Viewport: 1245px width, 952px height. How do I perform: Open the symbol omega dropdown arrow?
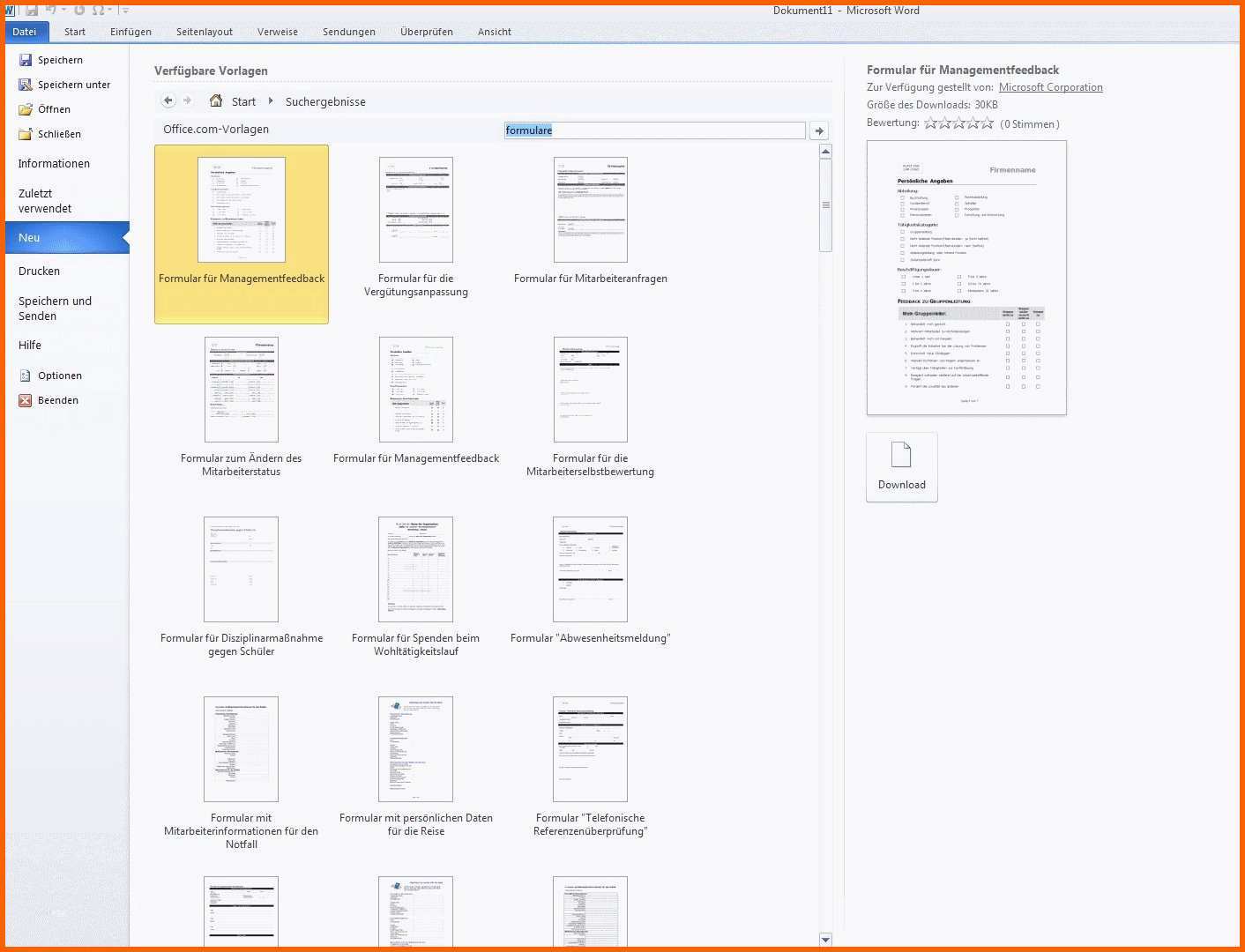110,11
